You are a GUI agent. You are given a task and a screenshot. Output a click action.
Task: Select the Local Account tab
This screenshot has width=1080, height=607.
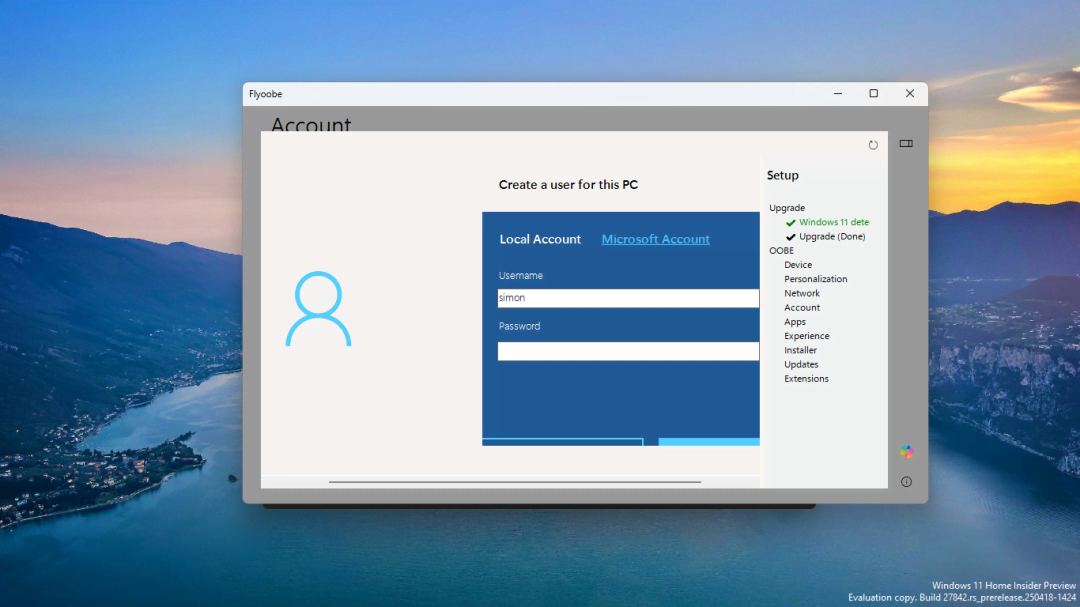click(x=540, y=240)
